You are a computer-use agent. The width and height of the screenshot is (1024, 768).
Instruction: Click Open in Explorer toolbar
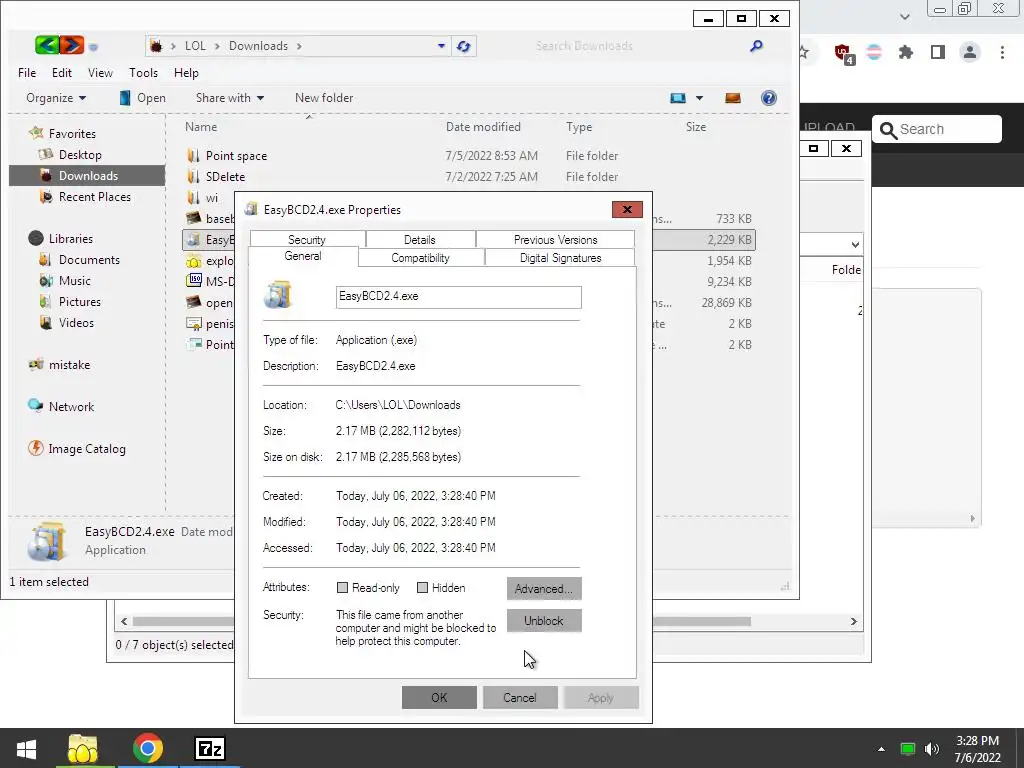[143, 98]
